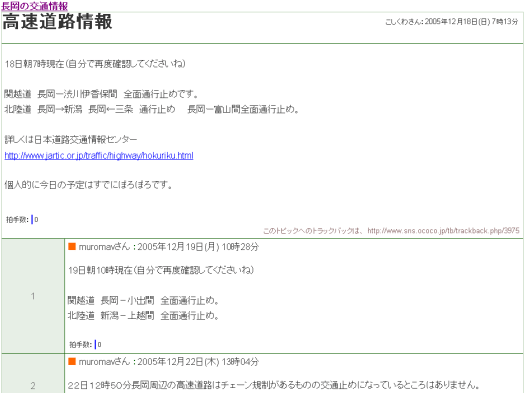Click the 関越道 長岡ー渋川伊香保間 line
The image size is (524, 393).
coord(101,94)
